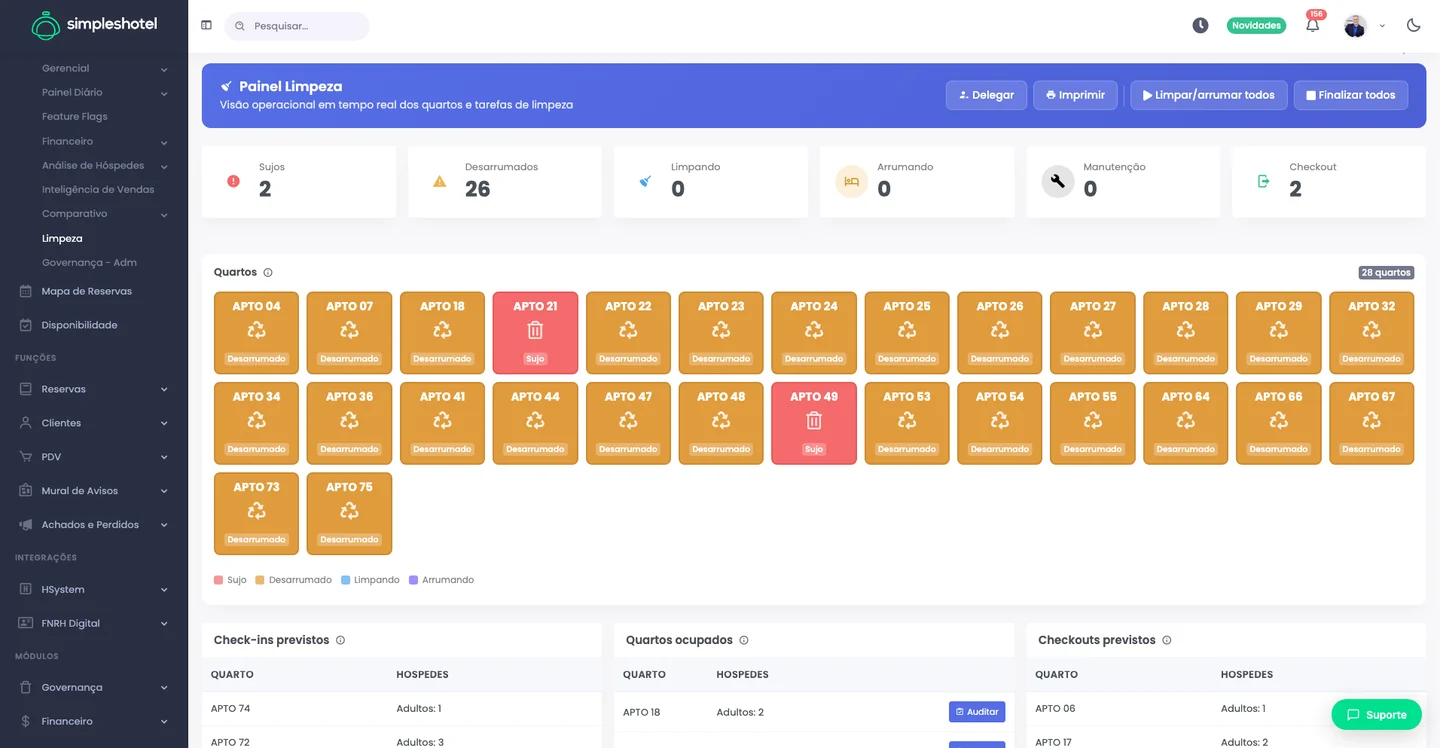Viewport: 1440px width, 748px height.
Task: Click the Limpando blue legend swatch
Action: 345,580
